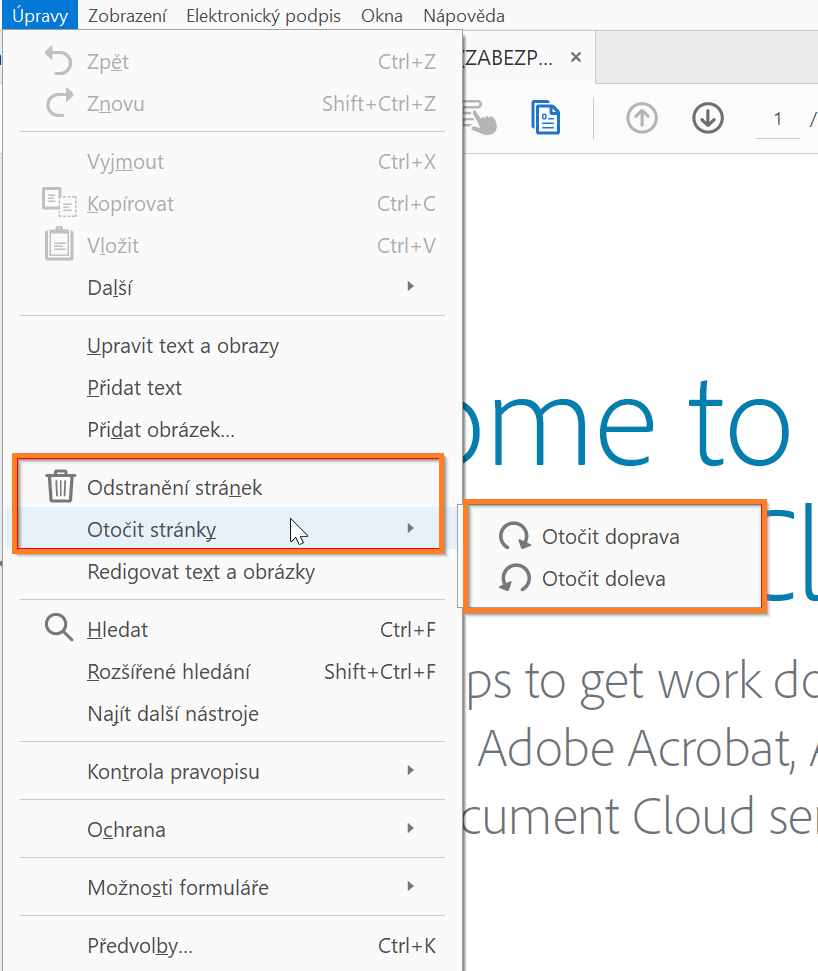818x971 pixels.
Task: Expand the Ochrana submenu
Action: point(126,830)
